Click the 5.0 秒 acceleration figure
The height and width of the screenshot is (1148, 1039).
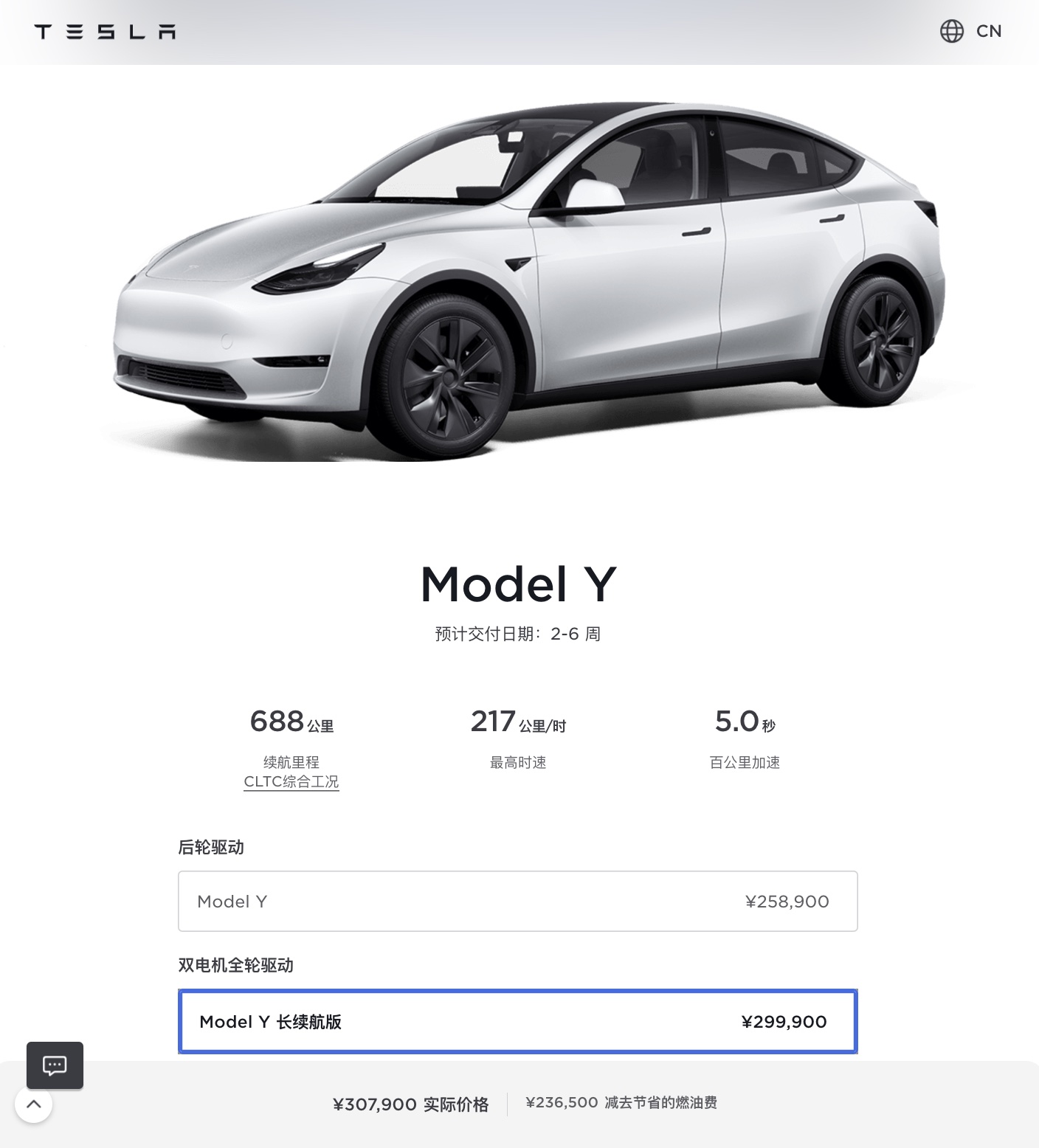coord(744,722)
